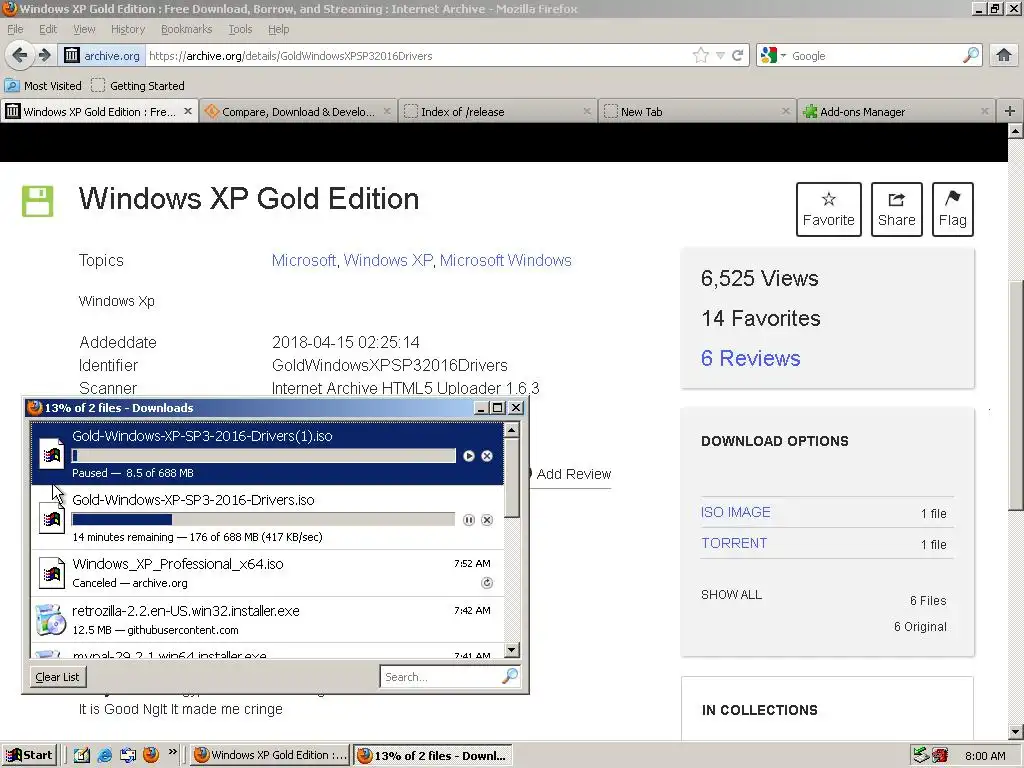Click the Downloads list scroll-up arrow
This screenshot has height=768, width=1024.
(x=511, y=429)
